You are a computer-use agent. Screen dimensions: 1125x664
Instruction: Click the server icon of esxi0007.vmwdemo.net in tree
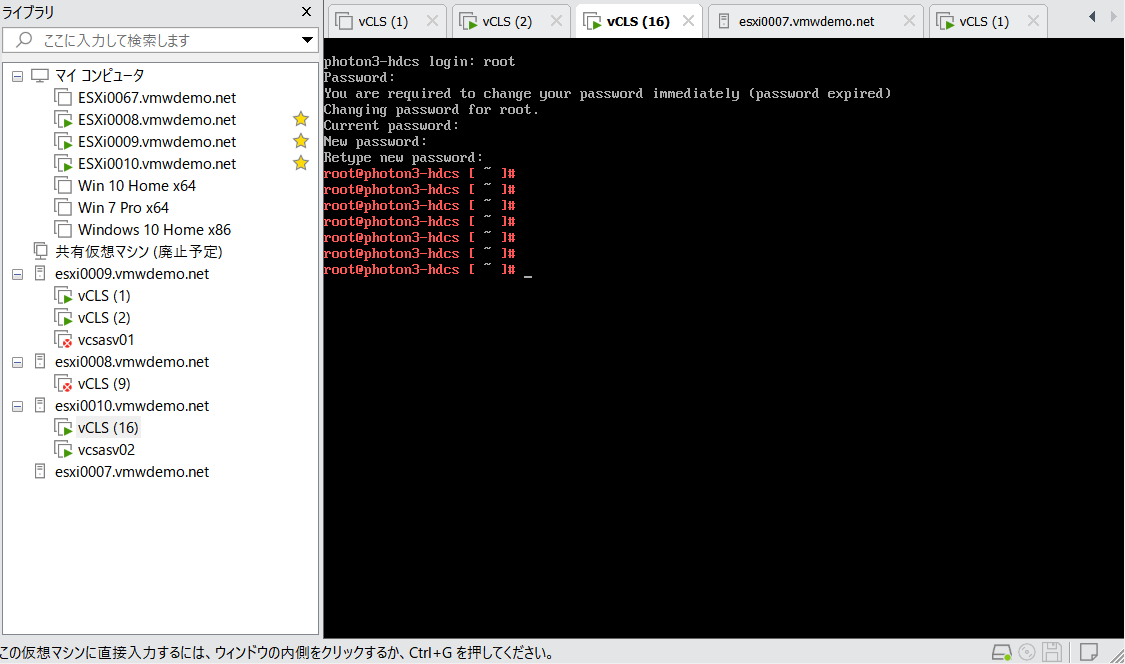point(40,472)
